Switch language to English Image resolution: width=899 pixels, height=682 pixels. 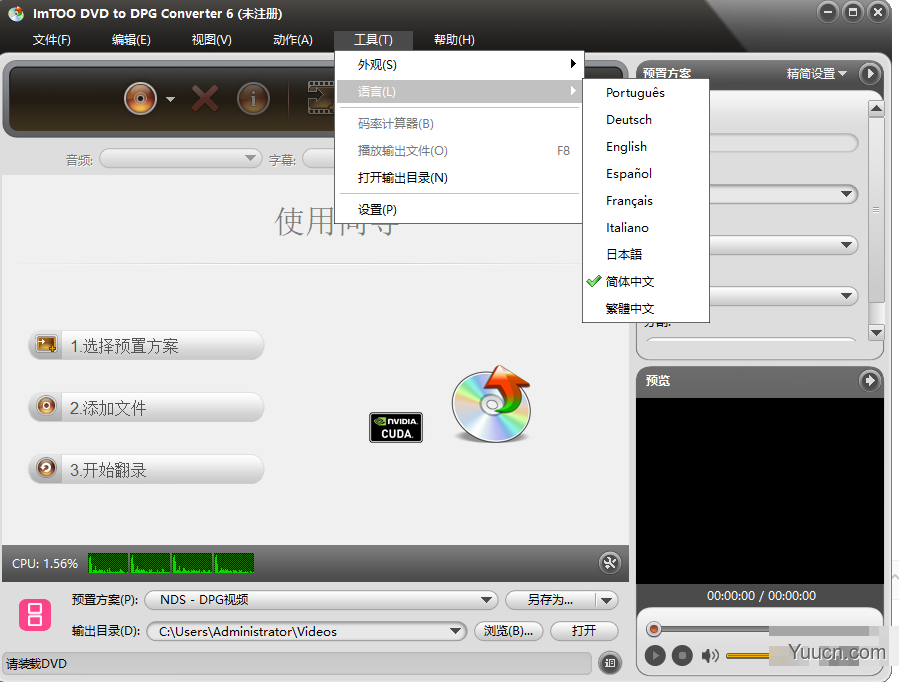(646, 147)
